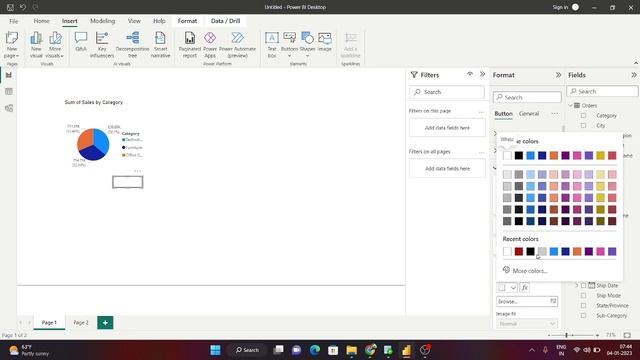Viewport: 640px width, 360px height.
Task: Switch to Data view in the left sidebar
Action: tap(9, 92)
